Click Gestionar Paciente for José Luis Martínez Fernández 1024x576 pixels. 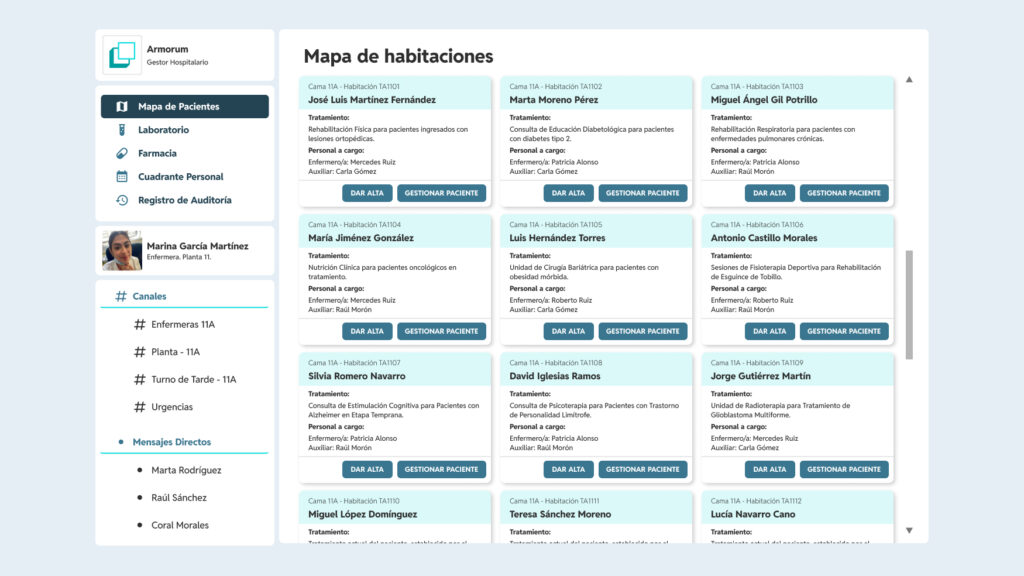(x=441, y=193)
